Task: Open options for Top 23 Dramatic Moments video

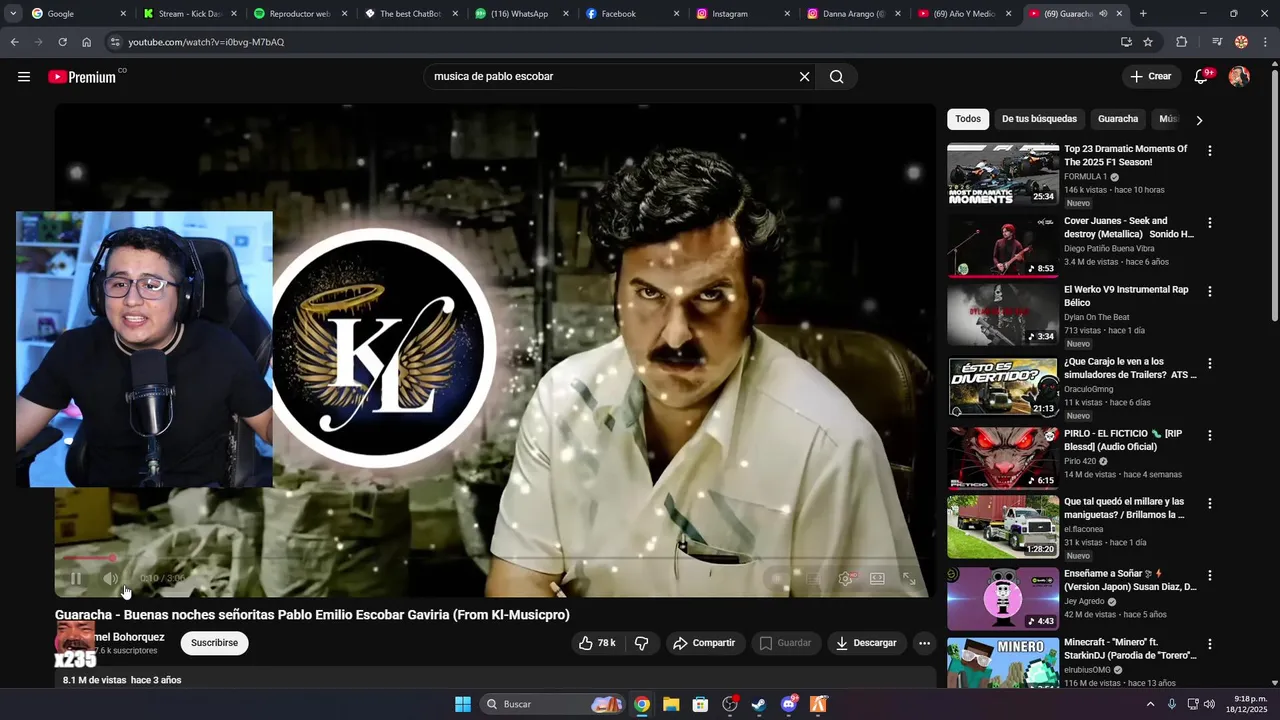Action: coord(1210,151)
